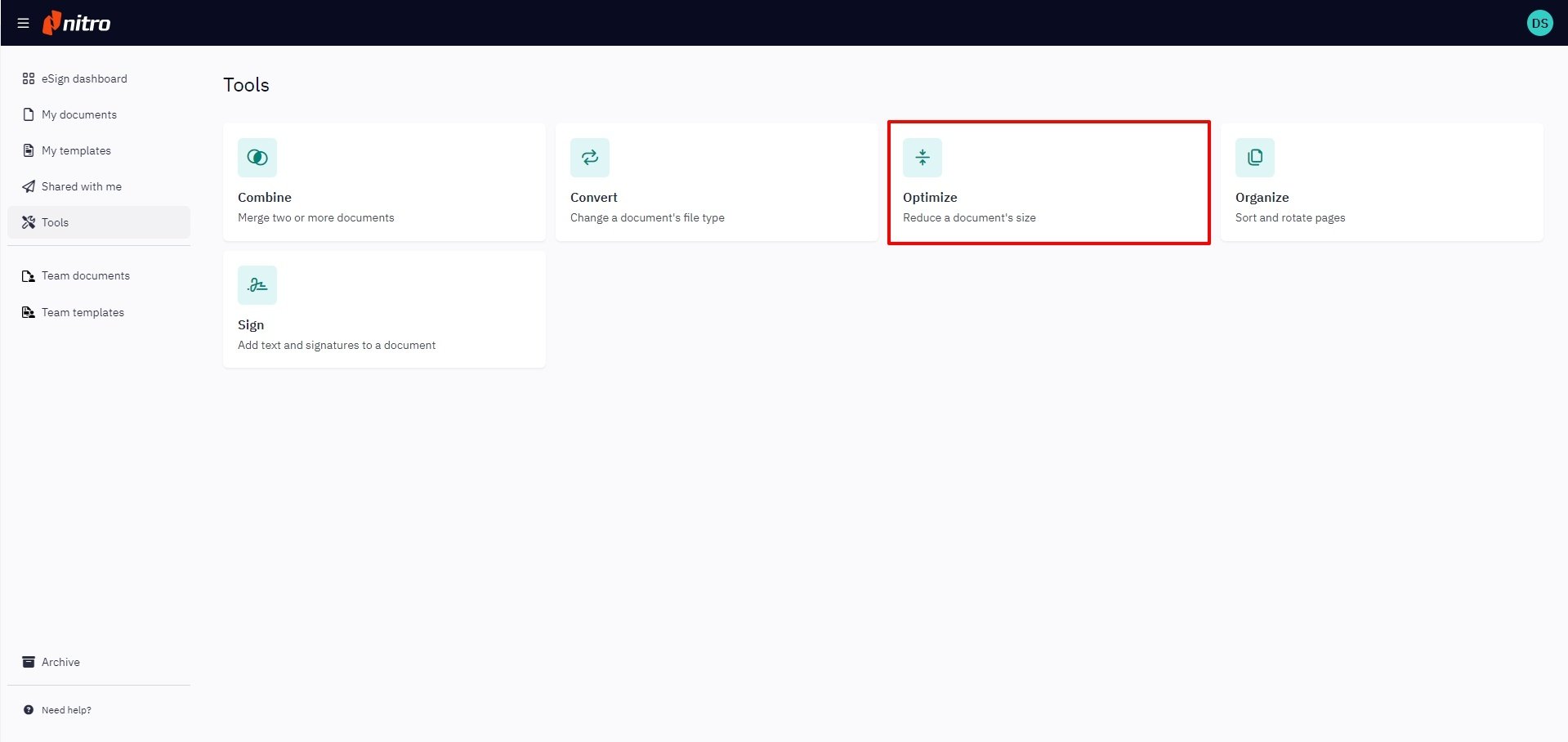1568x742 pixels.
Task: Open the Archive section
Action: [x=60, y=662]
